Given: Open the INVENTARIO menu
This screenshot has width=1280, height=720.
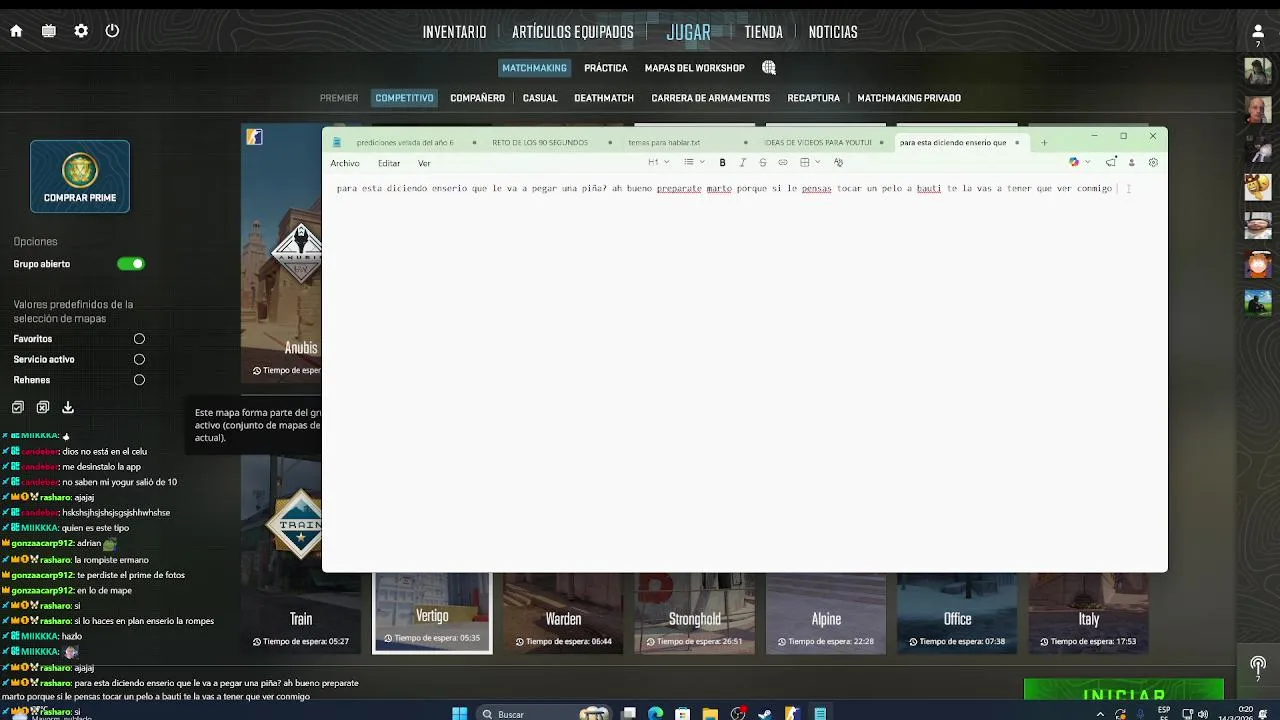Looking at the screenshot, I should (x=454, y=32).
